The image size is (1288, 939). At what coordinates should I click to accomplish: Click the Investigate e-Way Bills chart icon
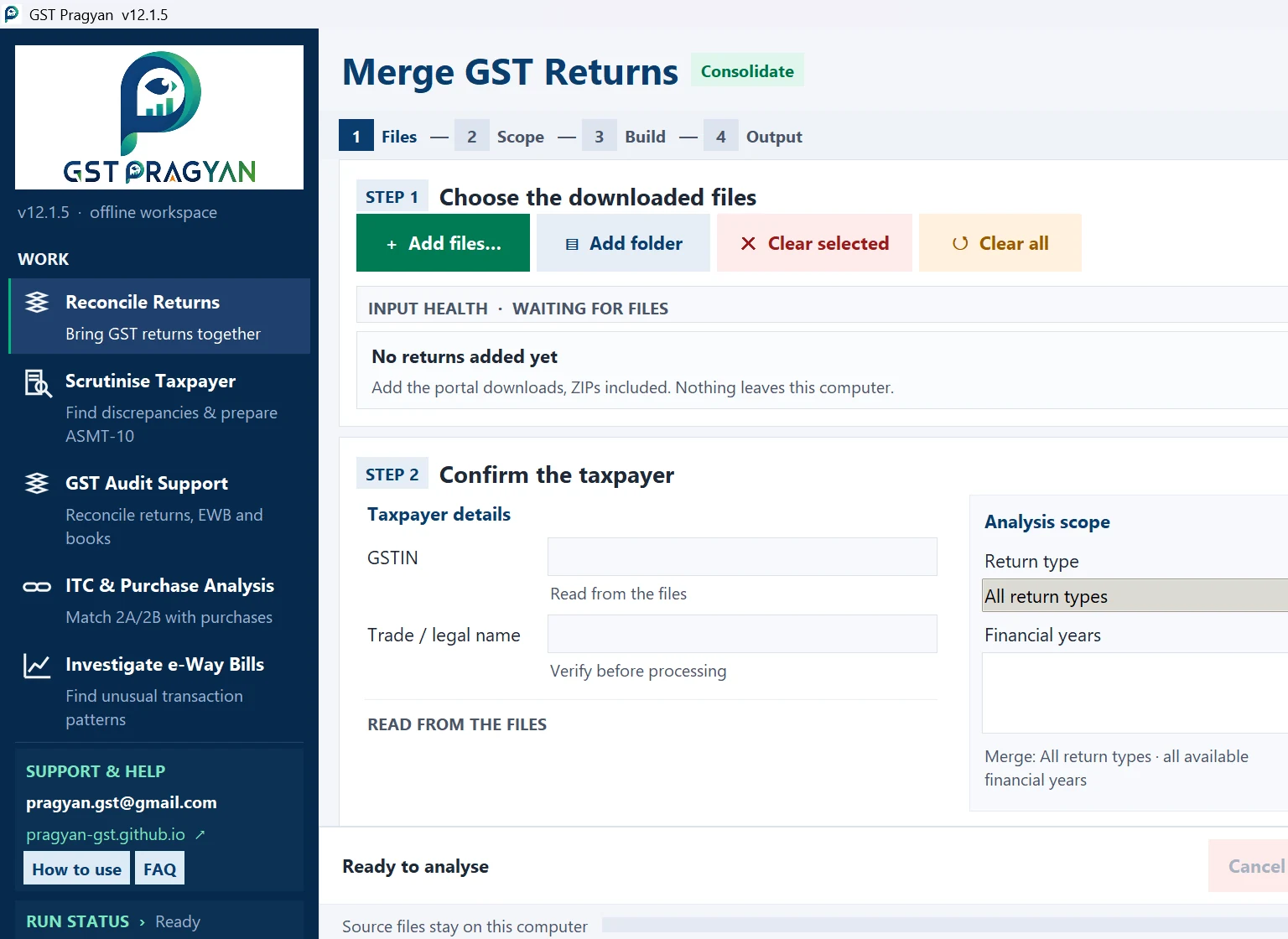[37, 666]
